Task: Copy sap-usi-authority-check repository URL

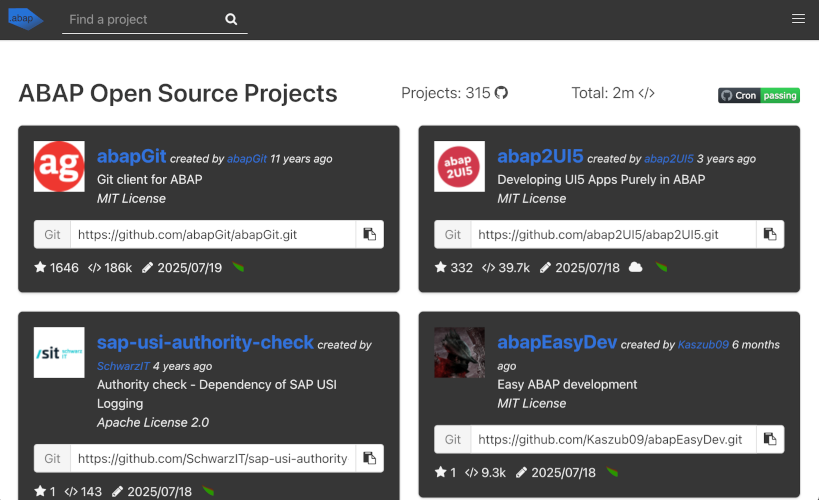Action: pos(370,458)
